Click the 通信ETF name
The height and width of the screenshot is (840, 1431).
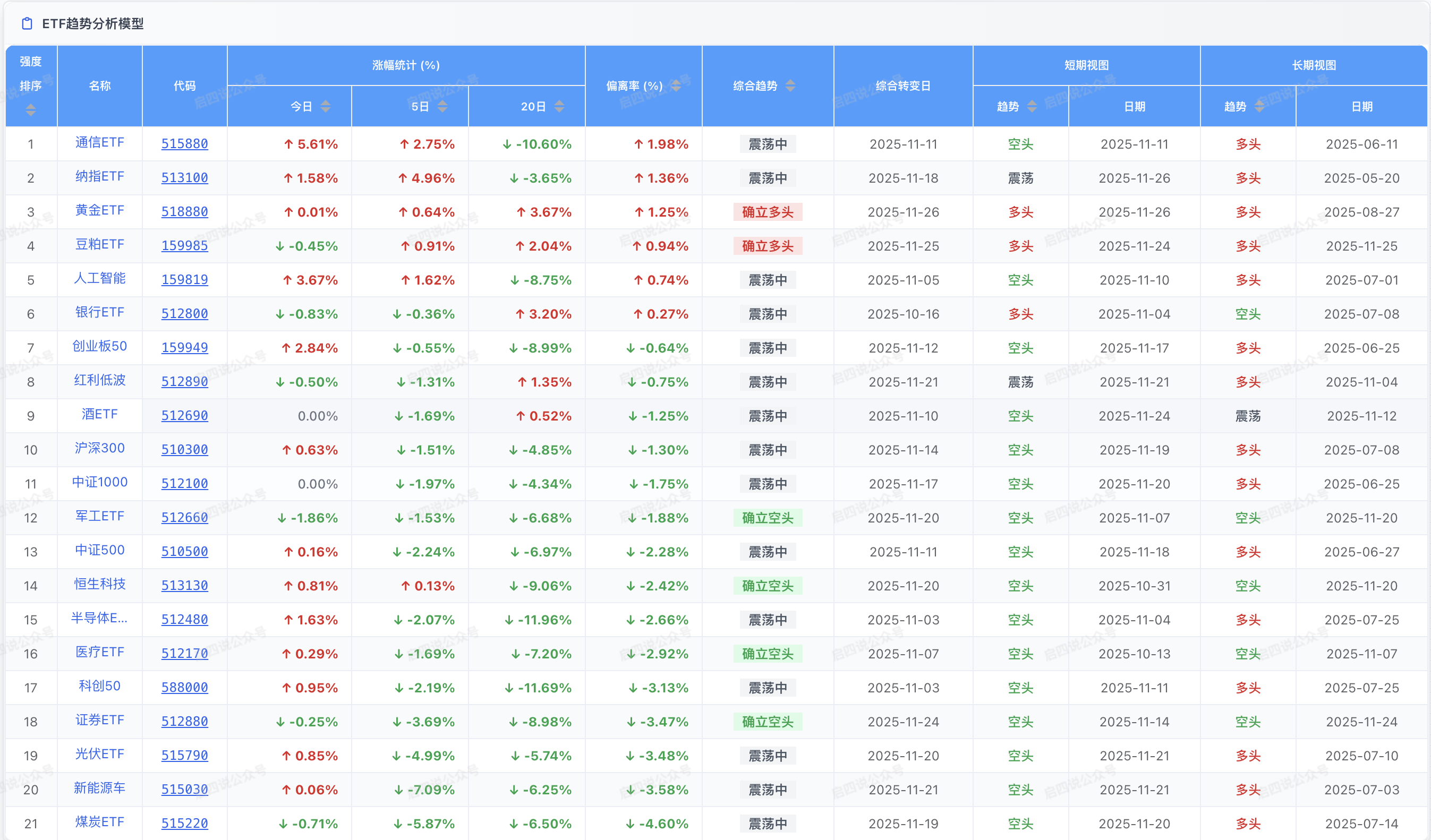pos(99,142)
